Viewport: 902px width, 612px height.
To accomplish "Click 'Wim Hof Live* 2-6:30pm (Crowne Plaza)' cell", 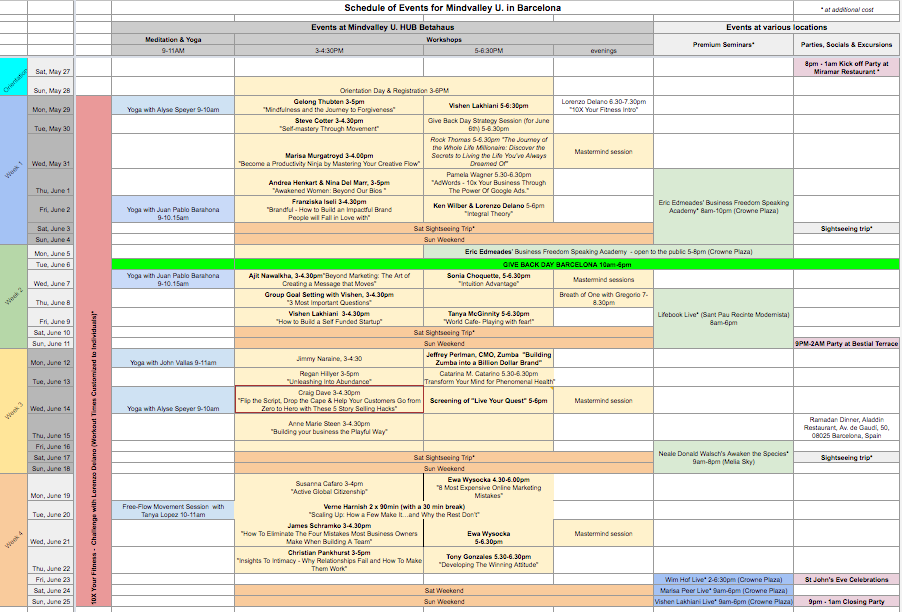I will 723,579.
